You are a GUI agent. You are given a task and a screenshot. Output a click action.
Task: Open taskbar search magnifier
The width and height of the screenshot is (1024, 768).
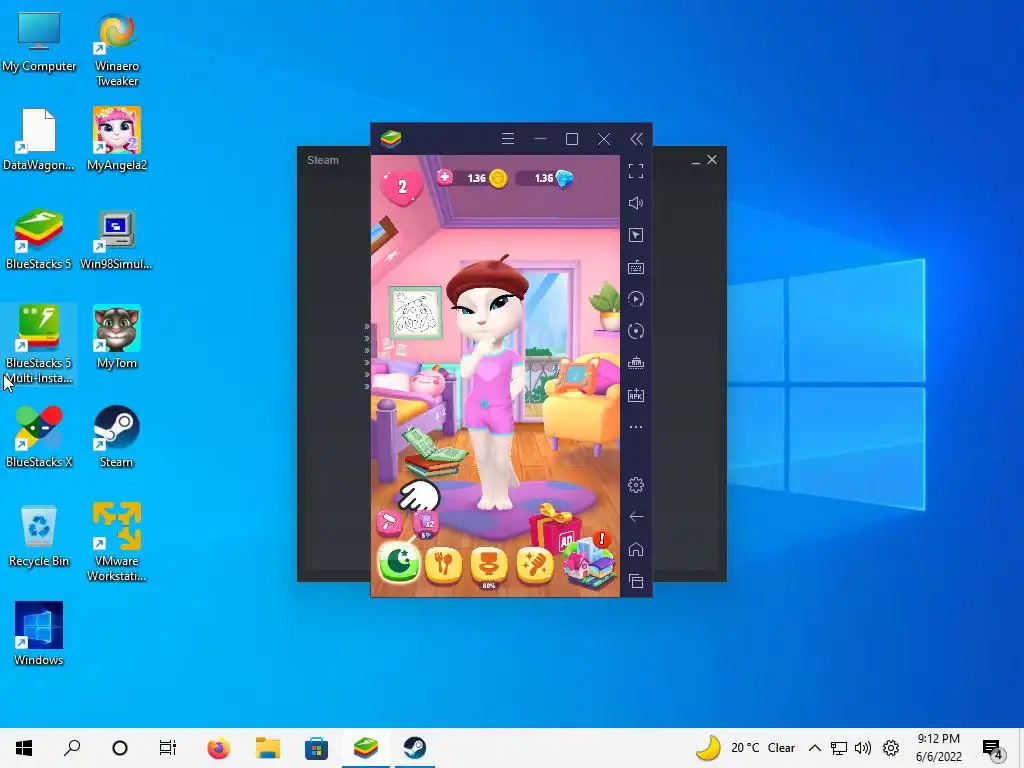coord(72,748)
